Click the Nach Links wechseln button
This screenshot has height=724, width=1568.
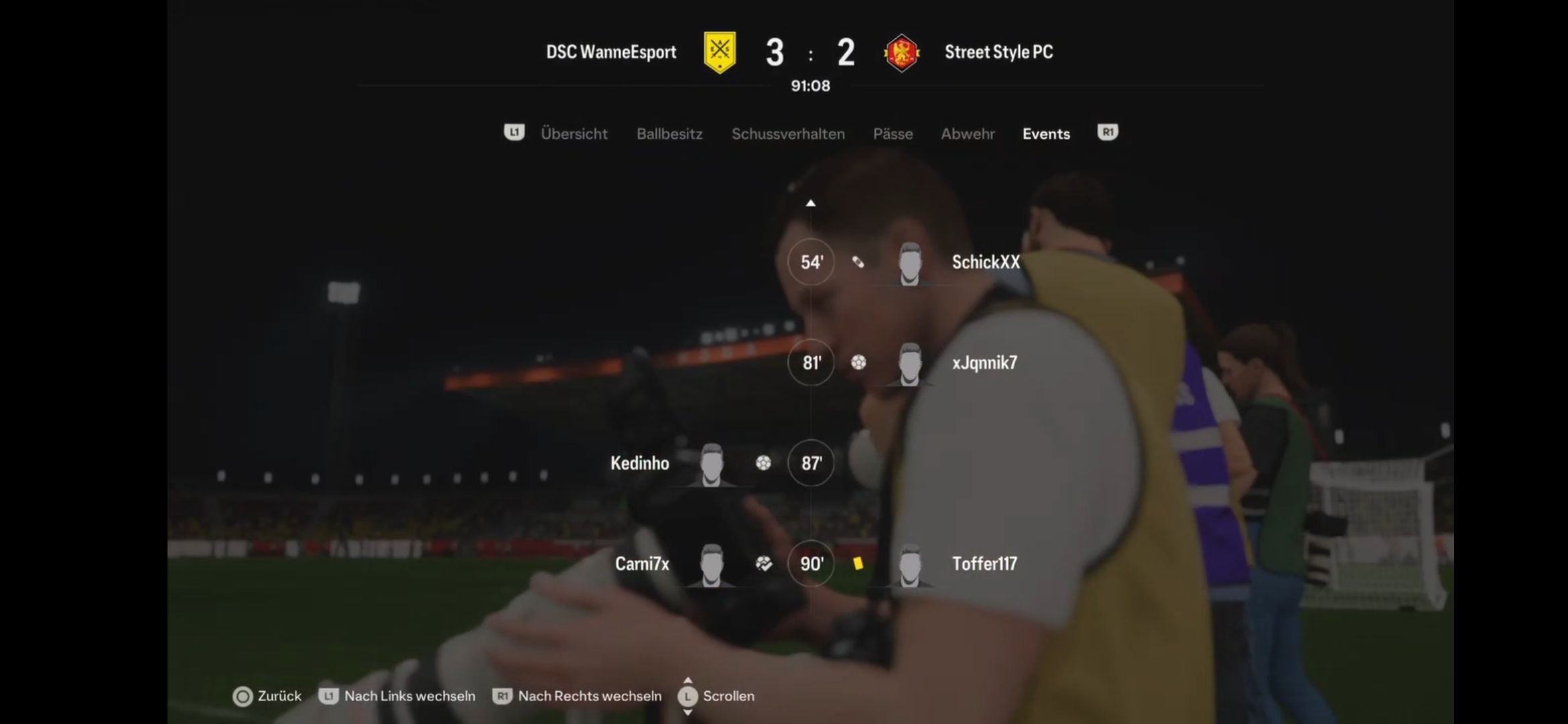click(397, 697)
